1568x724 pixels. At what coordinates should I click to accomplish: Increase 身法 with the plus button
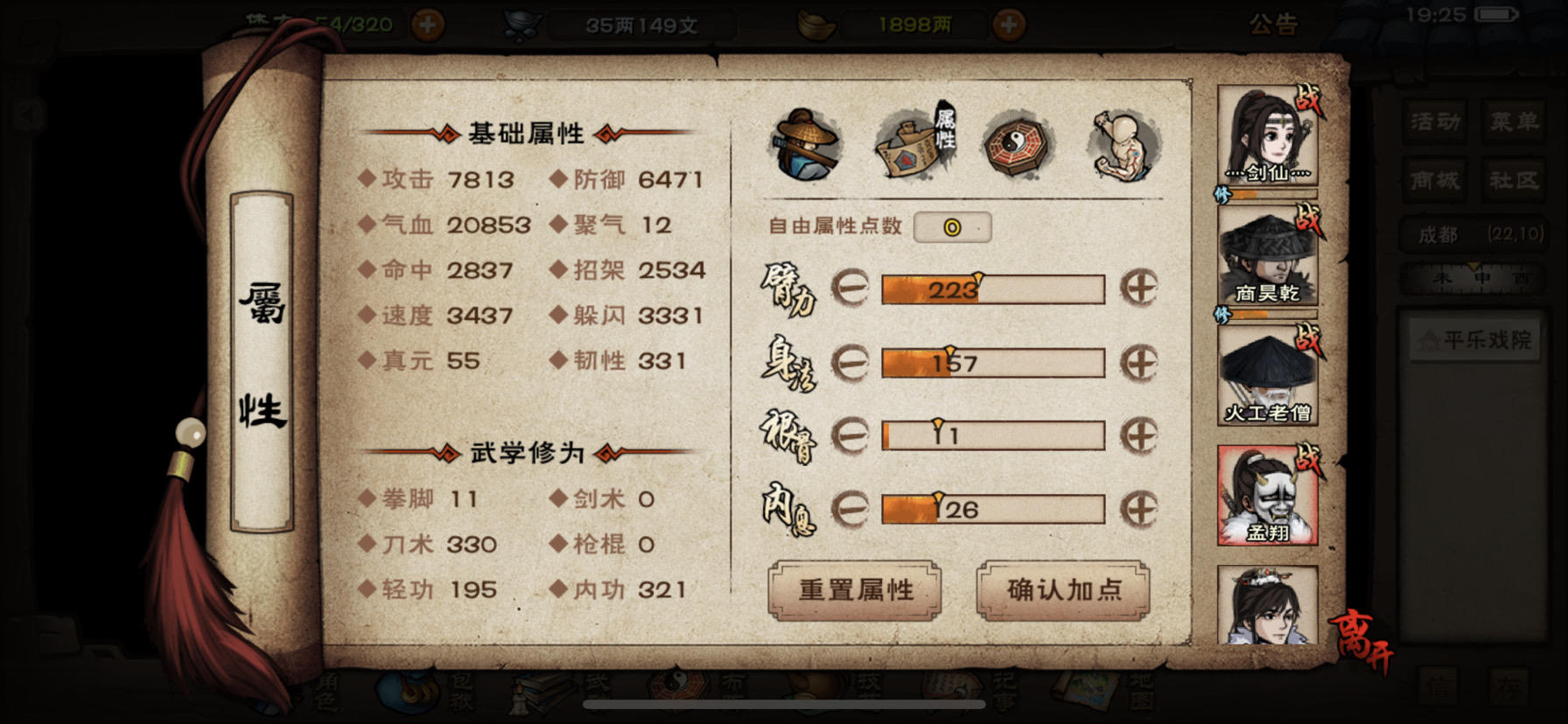[1139, 362]
